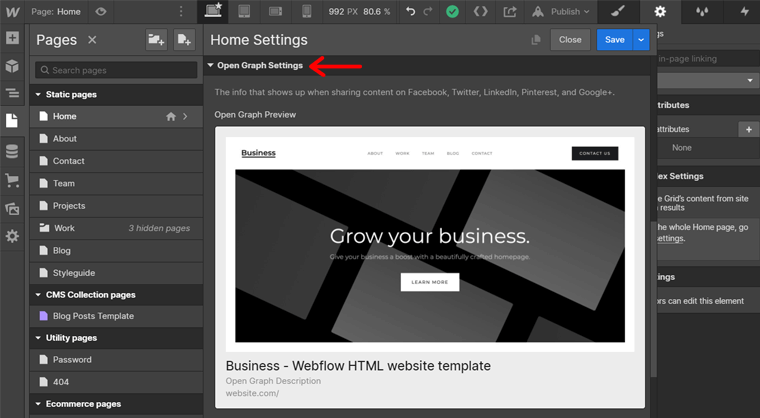760x418 pixels.
Task: Open the Publish dropdown
Action: pyautogui.click(x=561, y=12)
